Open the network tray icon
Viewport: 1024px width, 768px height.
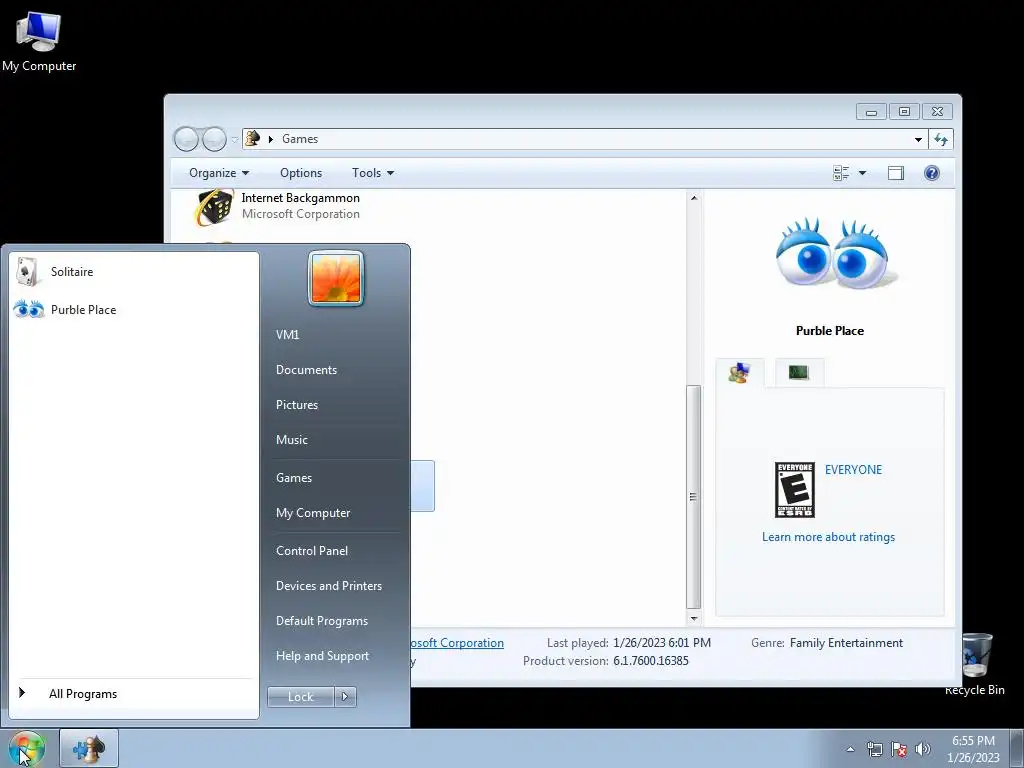(x=874, y=749)
